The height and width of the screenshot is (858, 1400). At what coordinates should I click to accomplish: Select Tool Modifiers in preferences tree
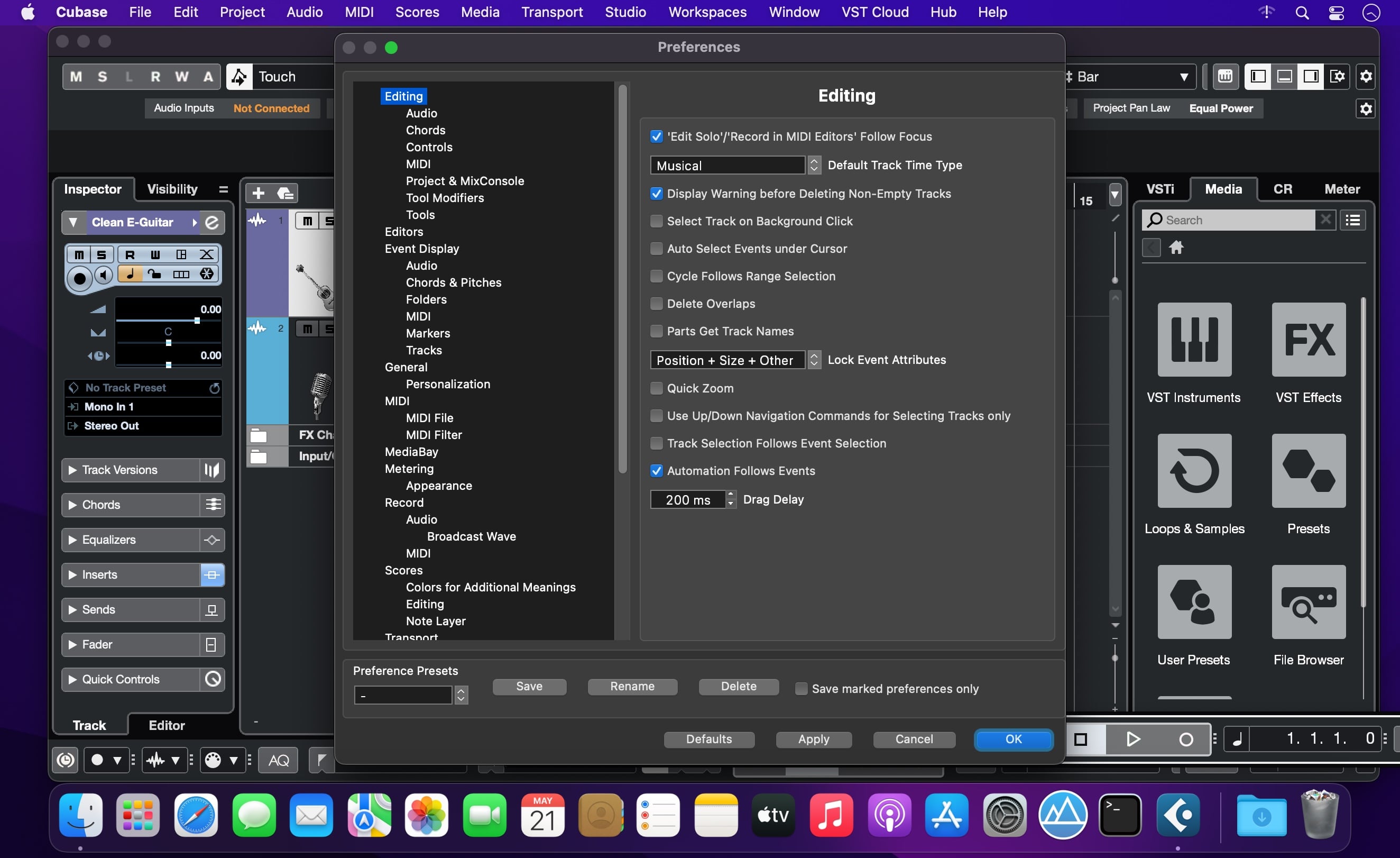click(444, 198)
